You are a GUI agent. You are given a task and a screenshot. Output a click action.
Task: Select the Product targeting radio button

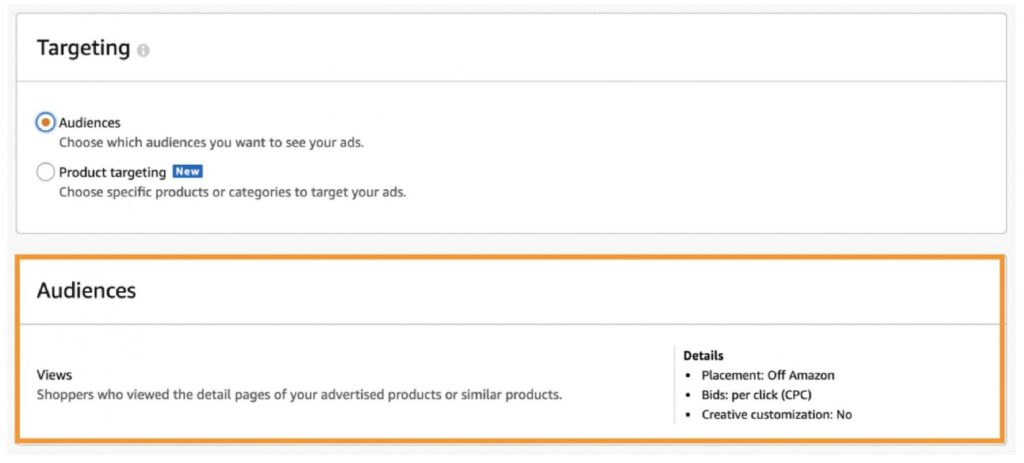(45, 172)
